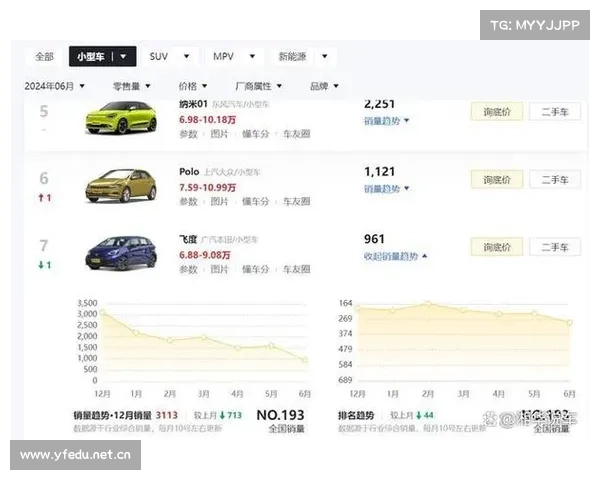This screenshot has width=600, height=480.
Task: Open 参数 link under 飞度
Action: click(189, 268)
